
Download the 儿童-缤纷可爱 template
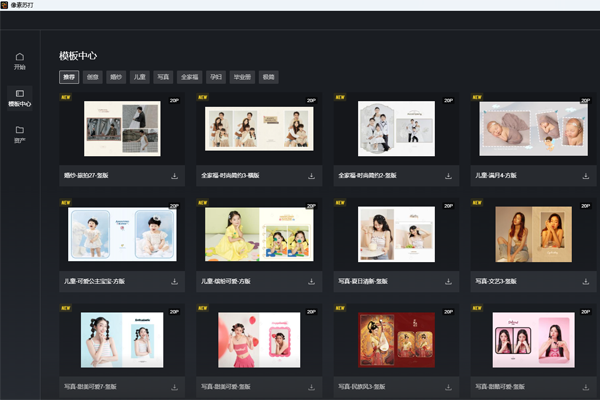point(312,281)
